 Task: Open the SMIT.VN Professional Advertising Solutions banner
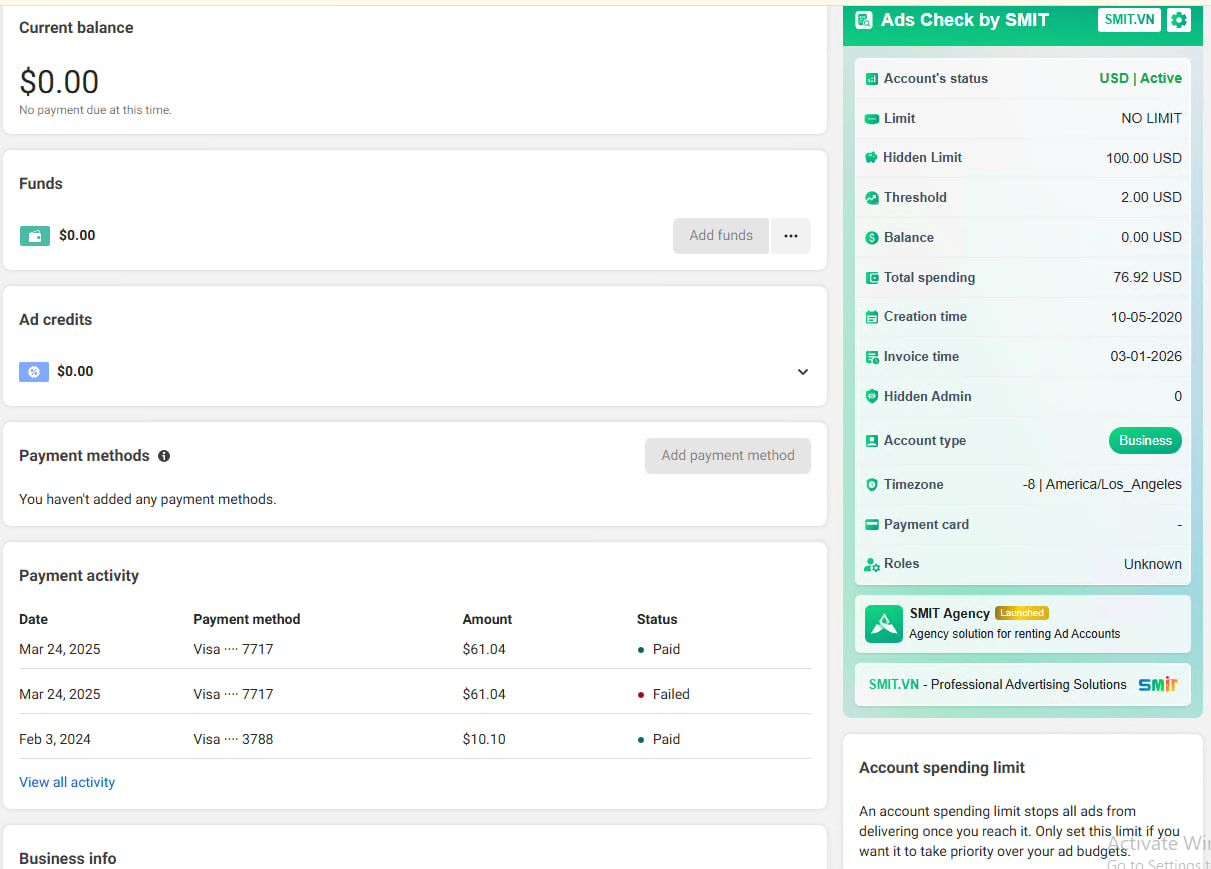coord(1022,685)
